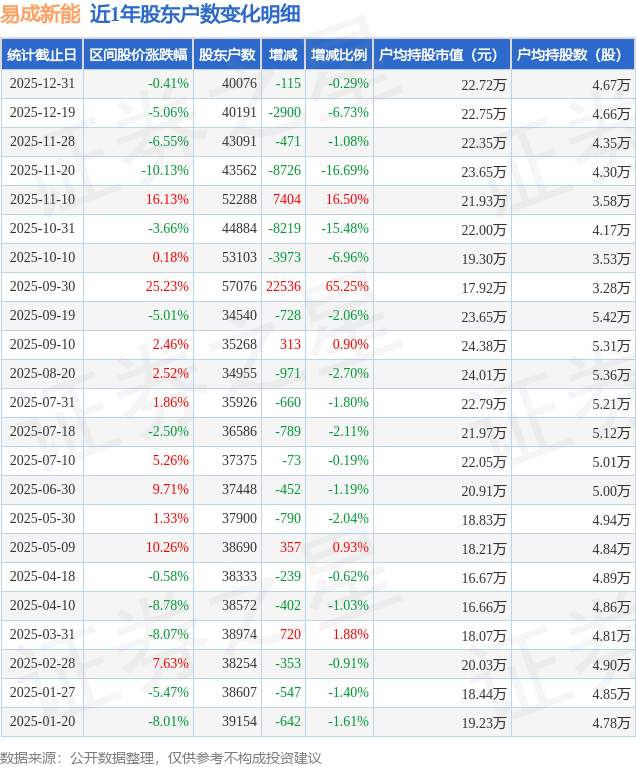
Task: Click the 22536 increase value
Action: click(284, 287)
